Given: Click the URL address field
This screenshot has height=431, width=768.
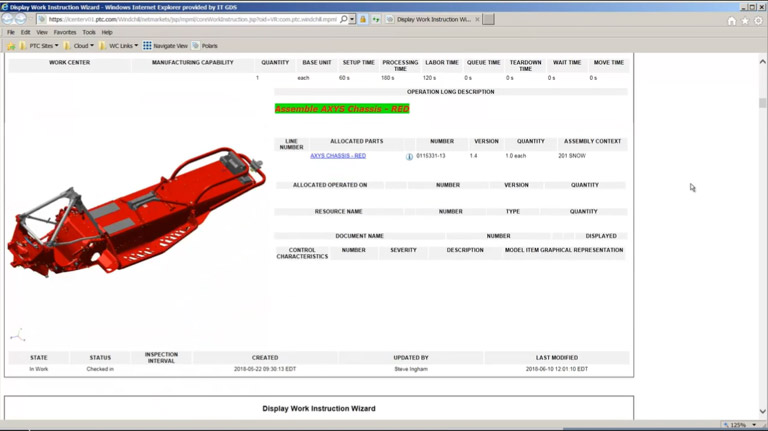Looking at the screenshot, I should click(192, 19).
